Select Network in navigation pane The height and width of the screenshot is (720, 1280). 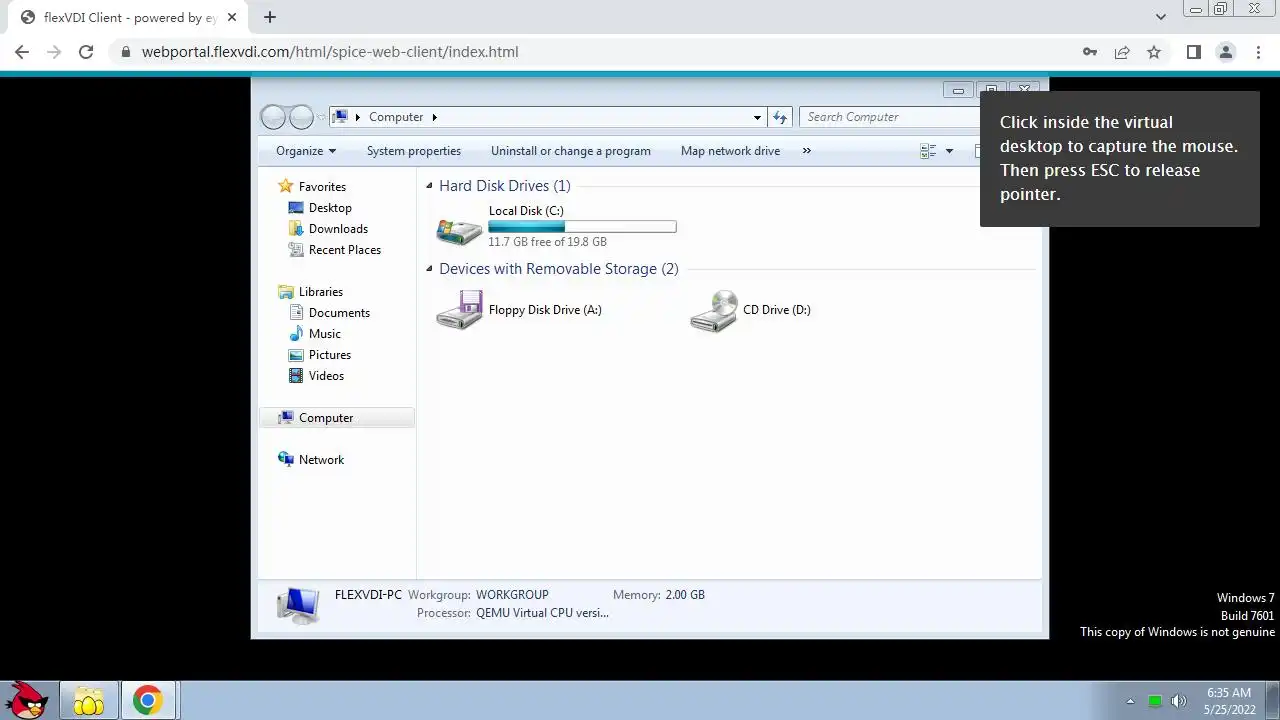[x=321, y=460]
